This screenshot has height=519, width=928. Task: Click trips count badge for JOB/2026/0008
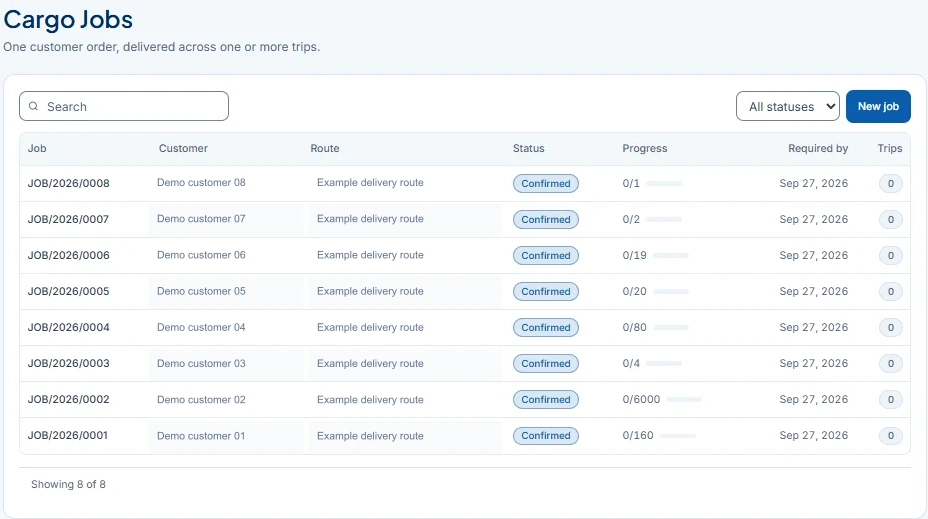click(891, 183)
